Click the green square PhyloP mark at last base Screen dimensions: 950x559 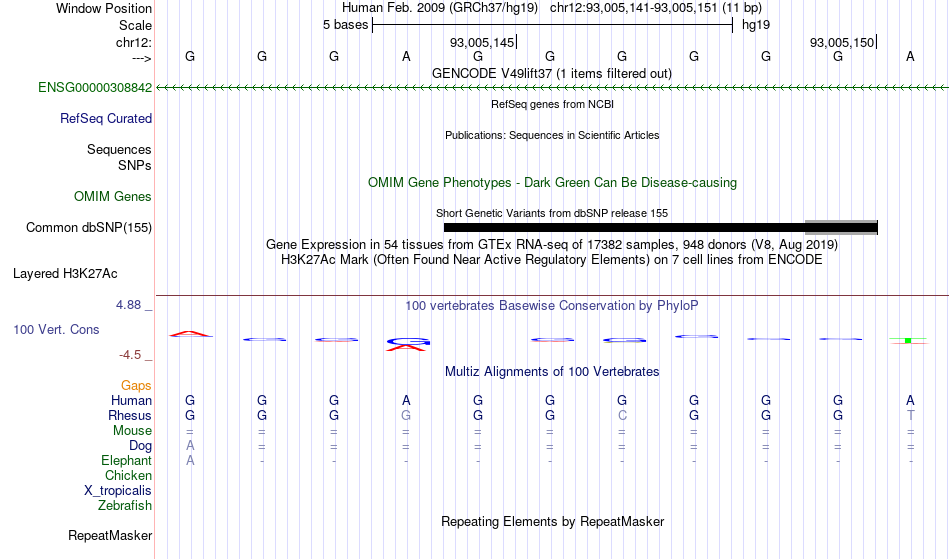(908, 341)
